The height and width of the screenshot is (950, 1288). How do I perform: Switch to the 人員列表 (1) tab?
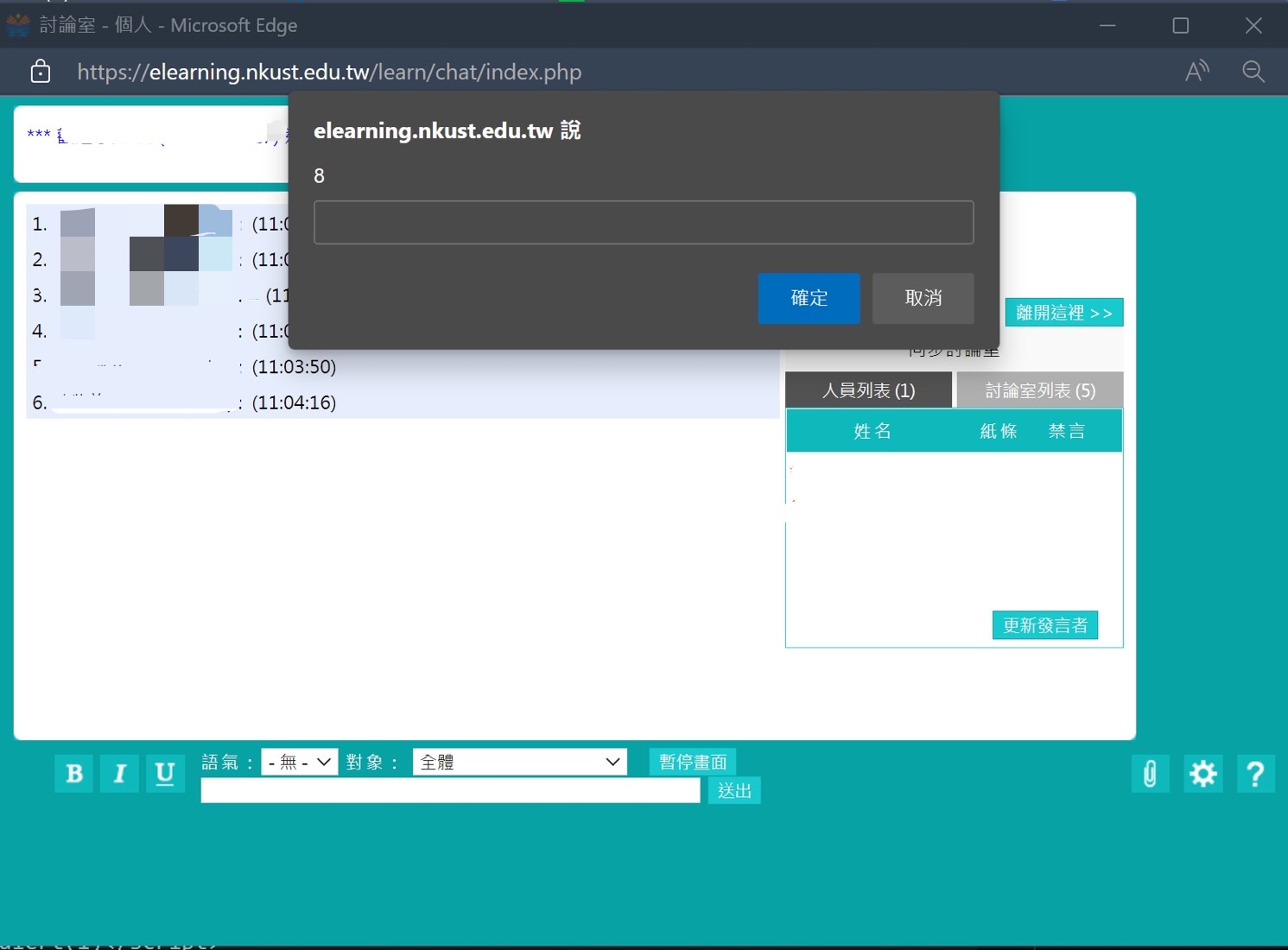pos(868,390)
